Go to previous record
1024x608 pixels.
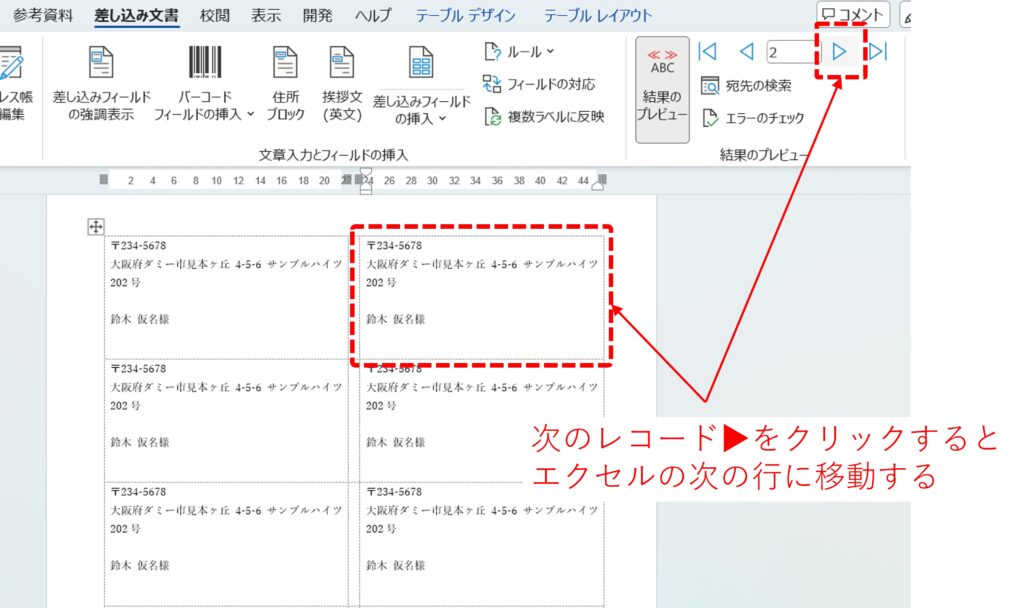(746, 52)
